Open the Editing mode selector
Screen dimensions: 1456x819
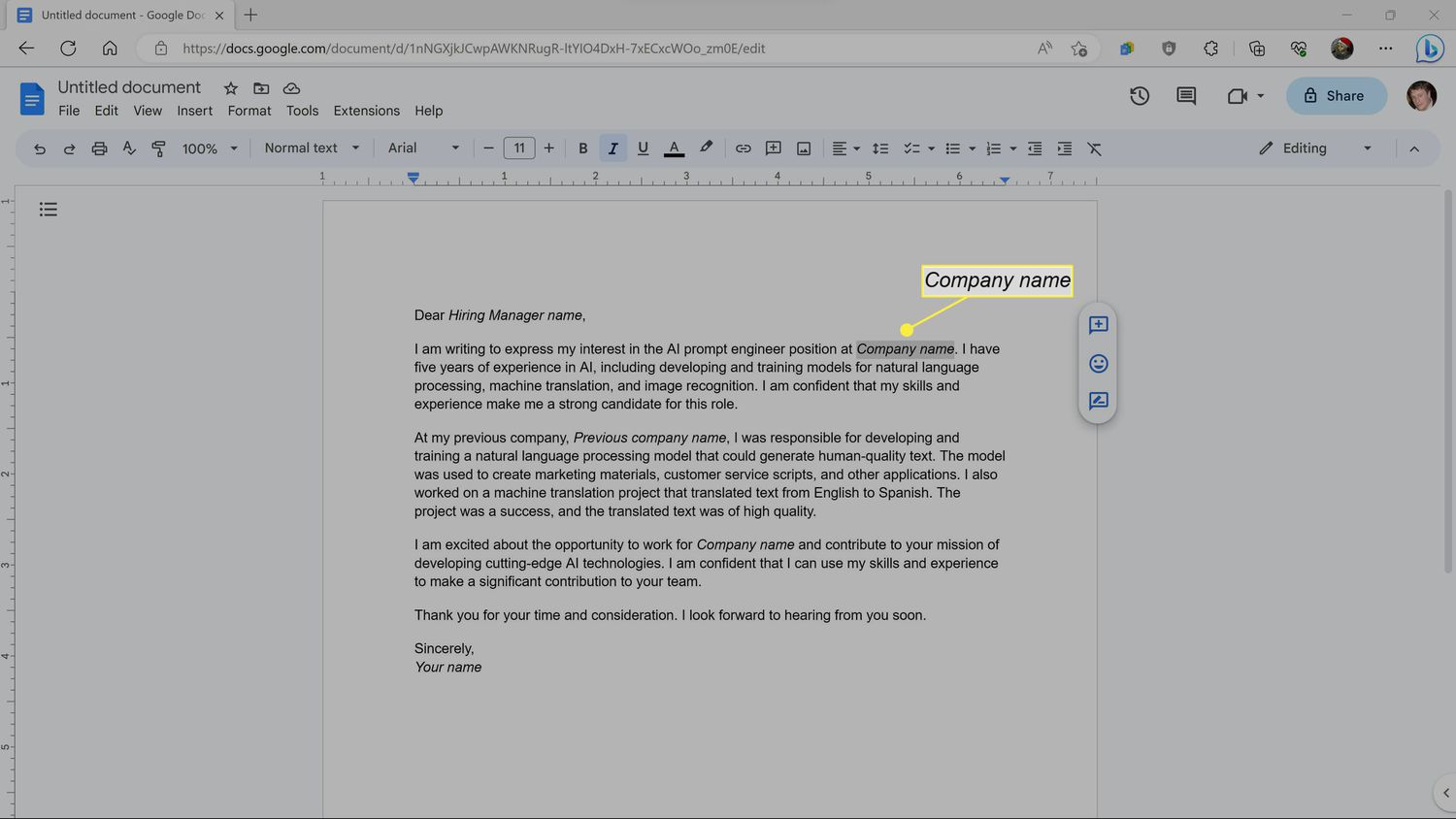pyautogui.click(x=1315, y=148)
